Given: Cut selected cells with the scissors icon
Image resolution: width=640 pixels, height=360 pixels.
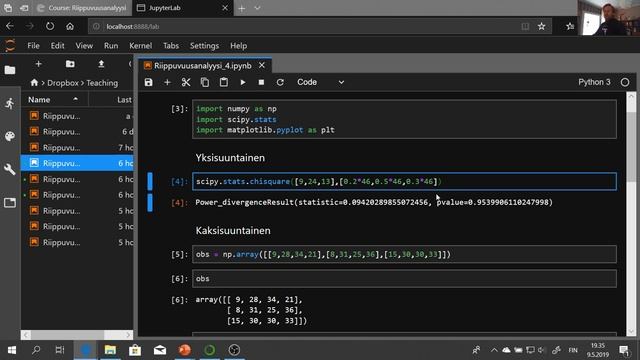Looking at the screenshot, I should [186, 82].
